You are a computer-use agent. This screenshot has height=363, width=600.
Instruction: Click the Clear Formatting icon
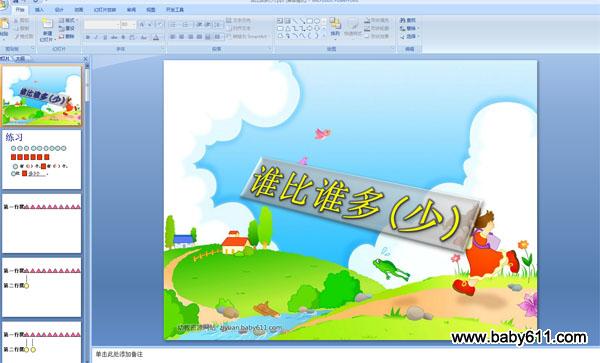160,24
